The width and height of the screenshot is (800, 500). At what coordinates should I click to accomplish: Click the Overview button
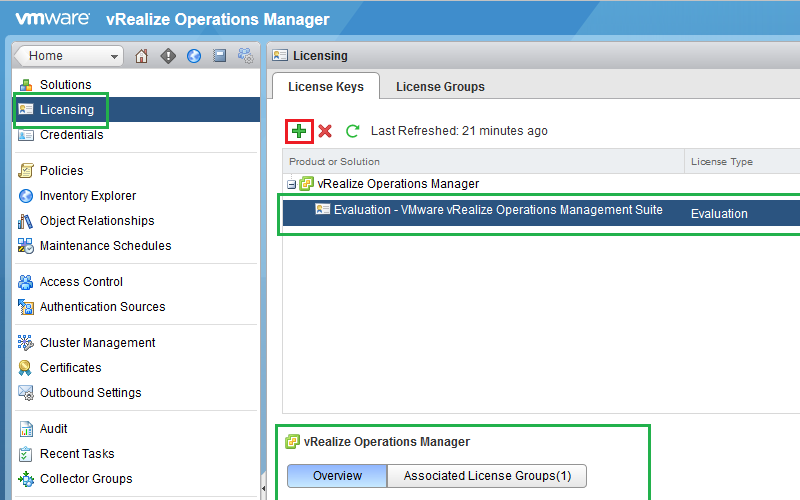pyautogui.click(x=337, y=476)
